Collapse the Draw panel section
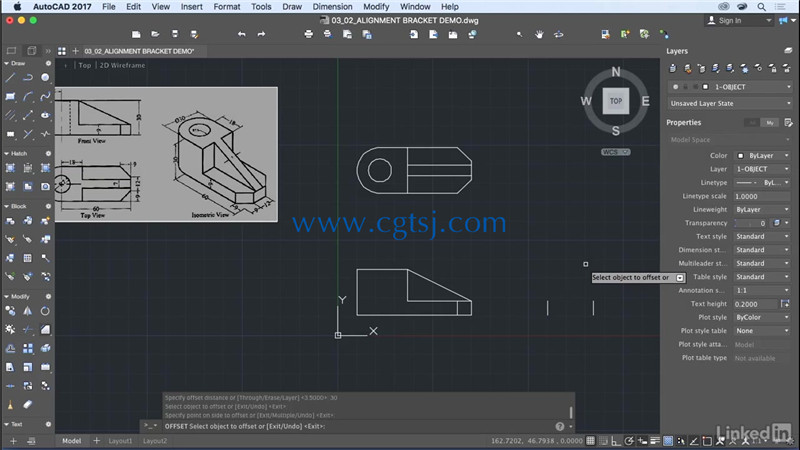The height and width of the screenshot is (450, 800). click(x=7, y=63)
